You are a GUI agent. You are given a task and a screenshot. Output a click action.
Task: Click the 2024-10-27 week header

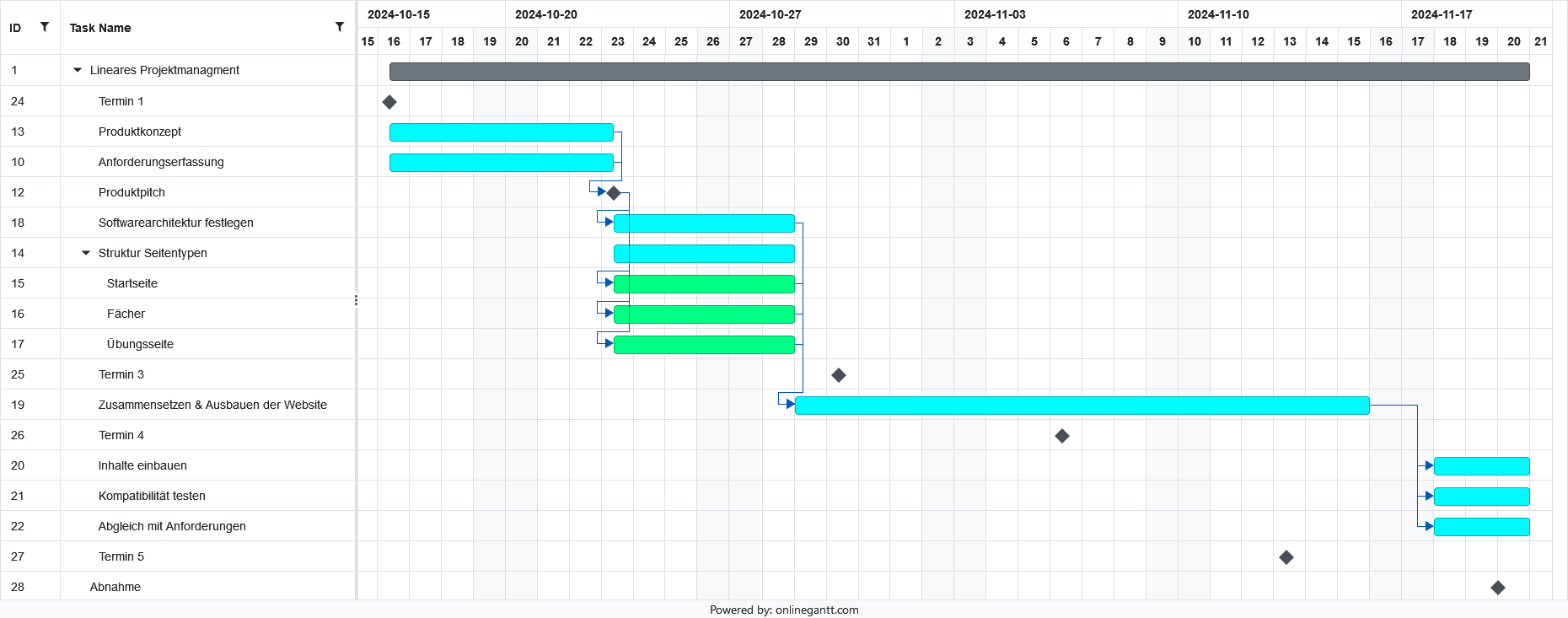770,14
